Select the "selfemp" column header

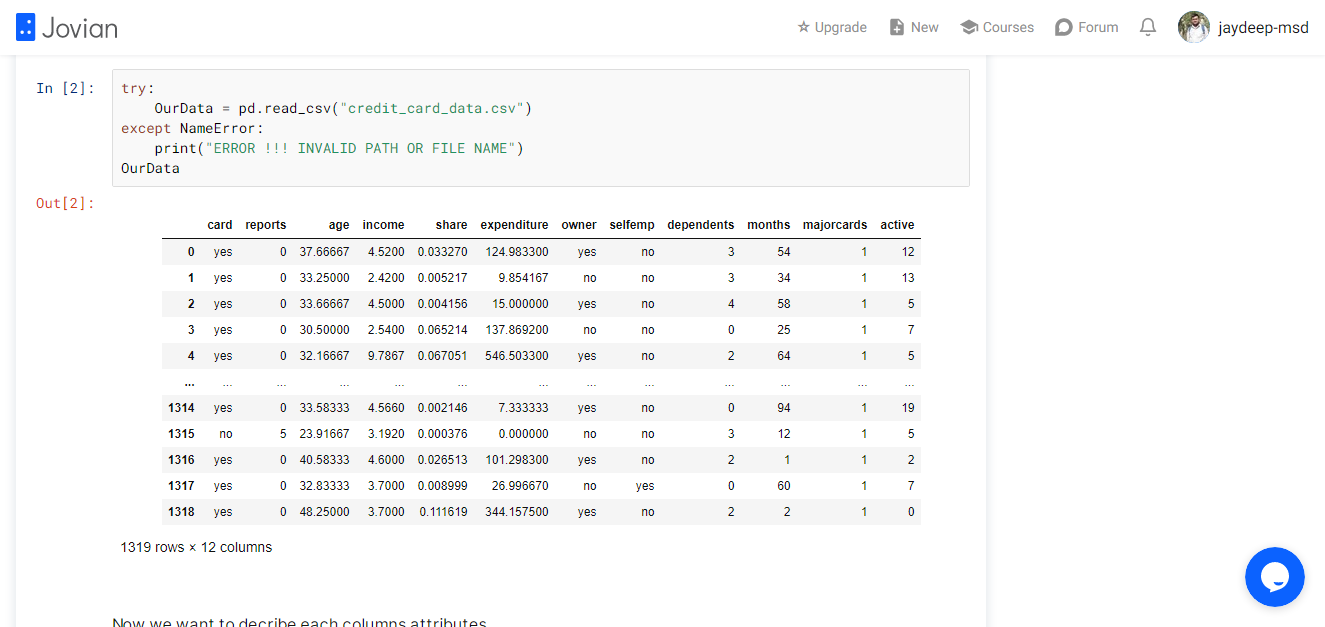[x=632, y=225]
